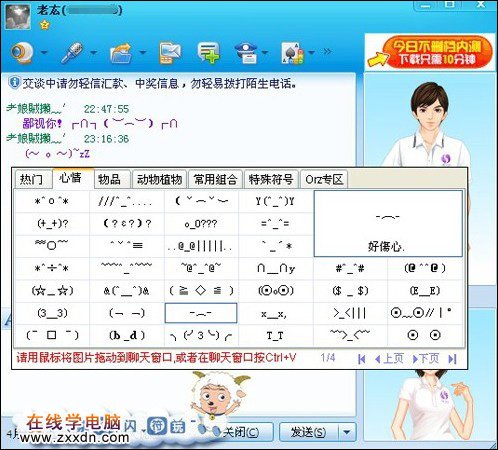Image resolution: width=498 pixels, height=450 pixels.
Task: Click the 发送(S) send button
Action: [x=309, y=432]
